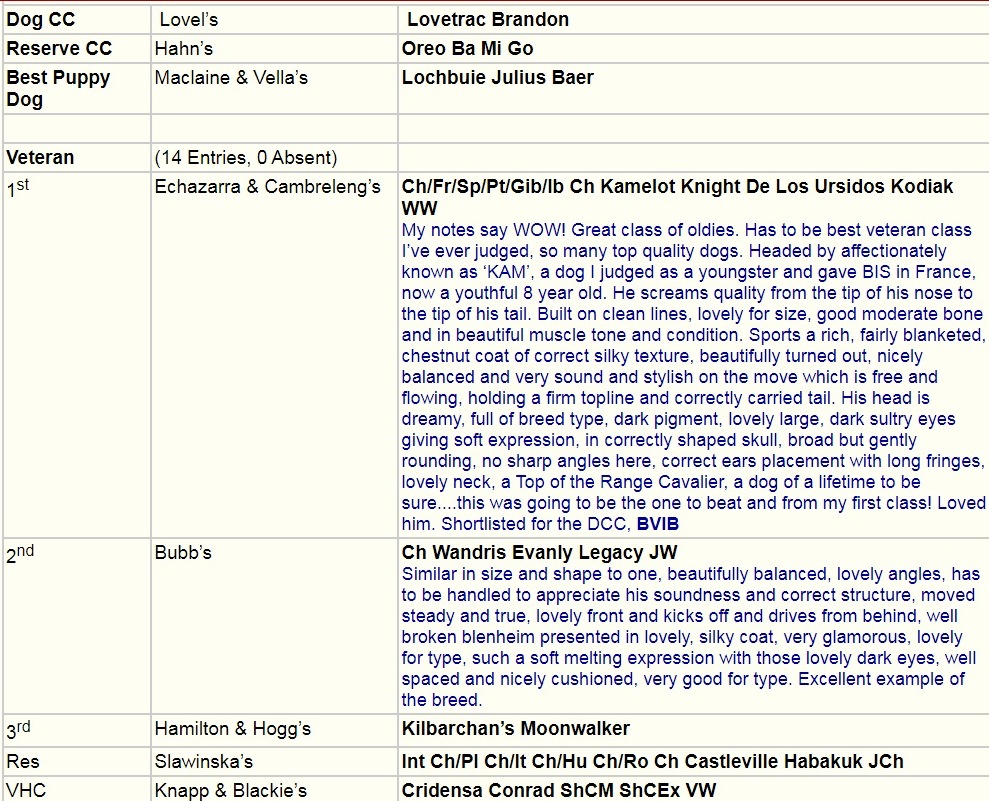Viewport: 989px width, 801px height.
Task: Select the 2nd place label
Action: pos(20,554)
